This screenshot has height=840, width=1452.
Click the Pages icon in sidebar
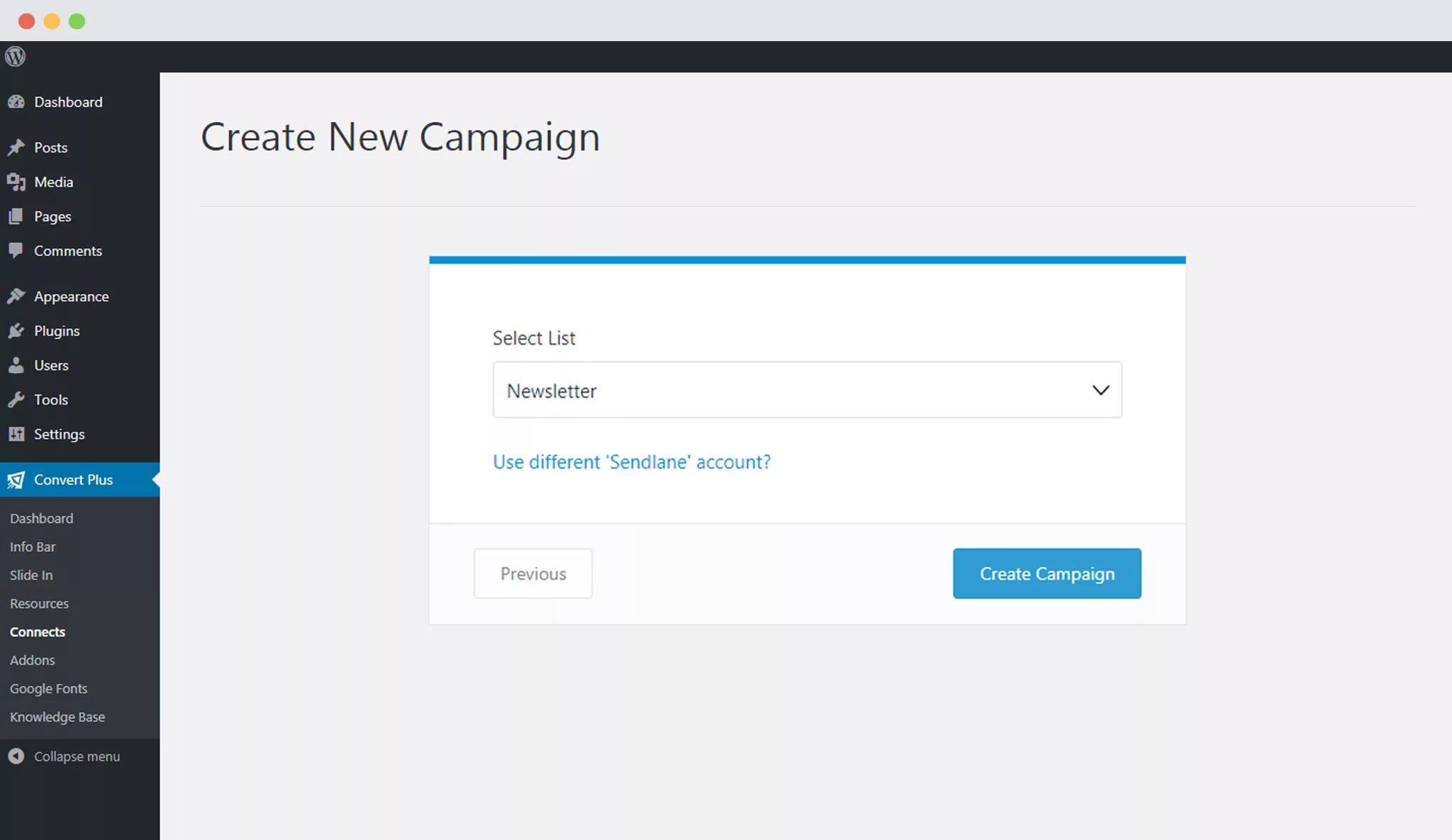coord(16,216)
